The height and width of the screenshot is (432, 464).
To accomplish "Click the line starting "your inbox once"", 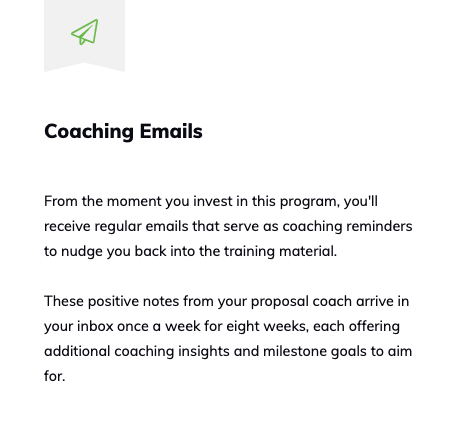I will pyautogui.click(x=222, y=327).
